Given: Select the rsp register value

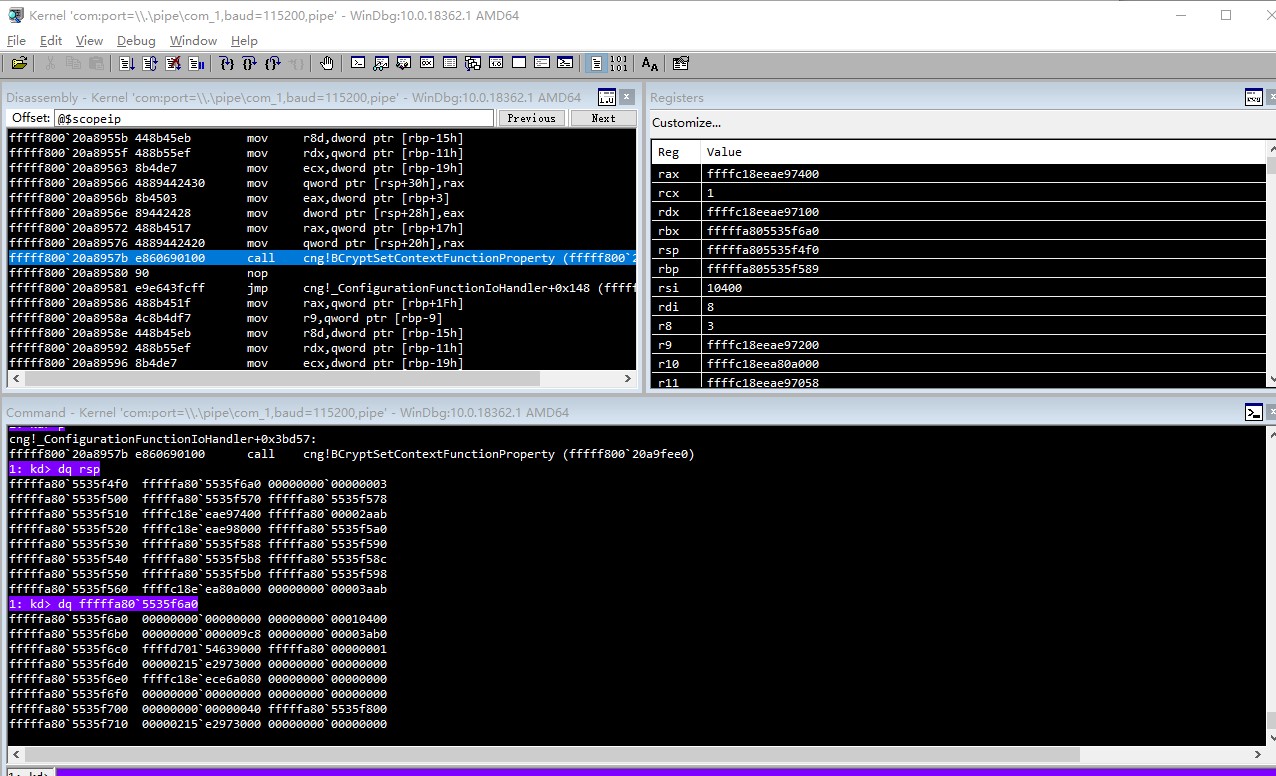Looking at the screenshot, I should pyautogui.click(x=763, y=250).
